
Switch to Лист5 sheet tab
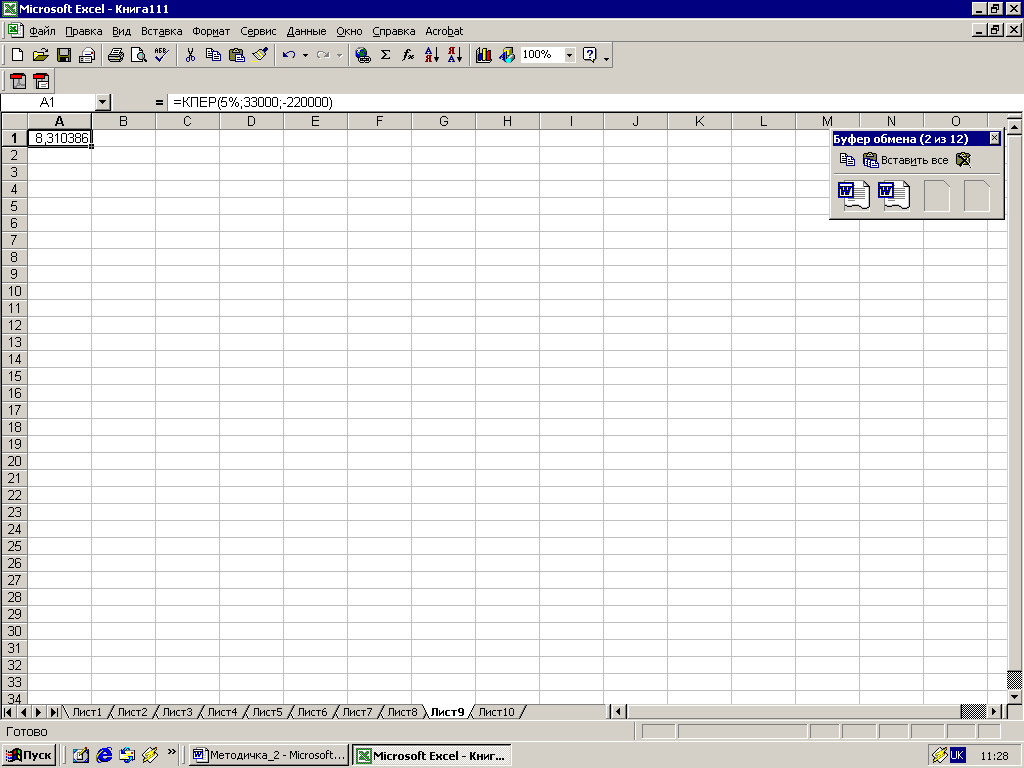[267, 712]
